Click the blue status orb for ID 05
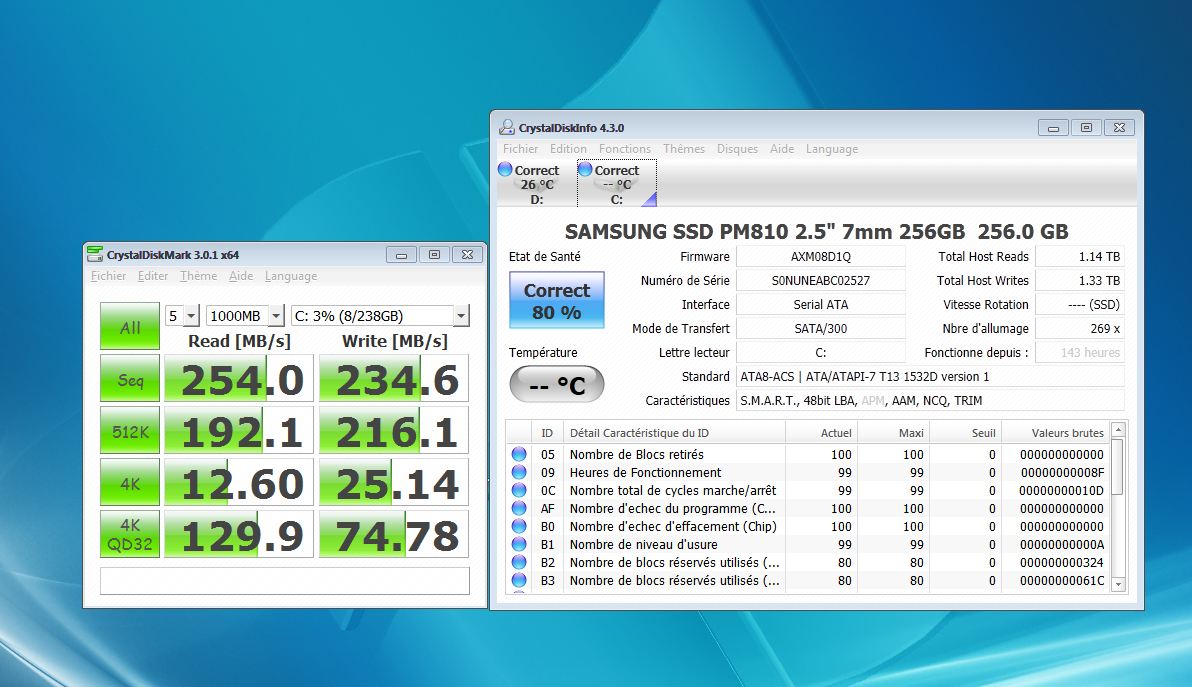This screenshot has width=1192, height=687. [519, 455]
